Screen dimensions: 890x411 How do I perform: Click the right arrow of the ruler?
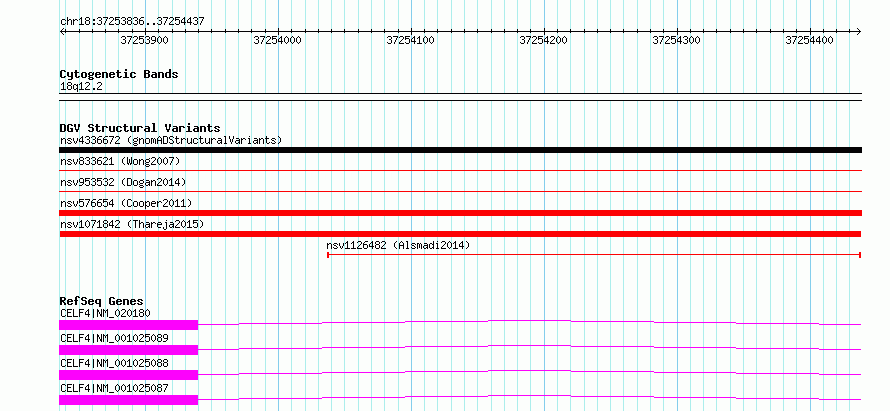pos(858,31)
